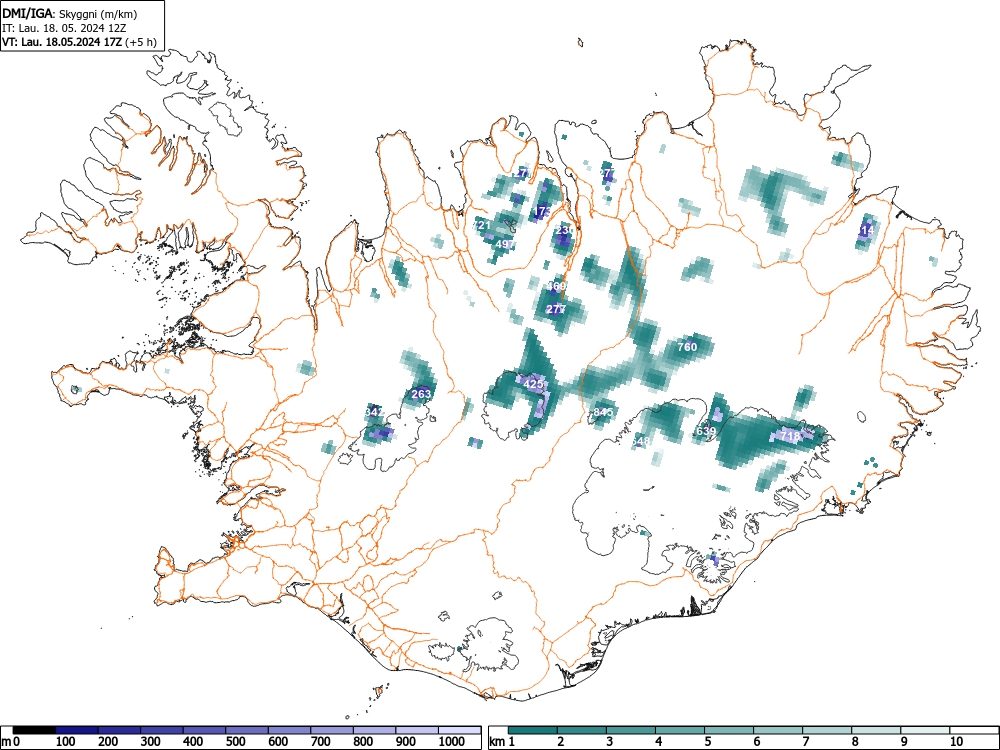
Task: Click the 100 label on the metre scale
Action: [x=66, y=742]
